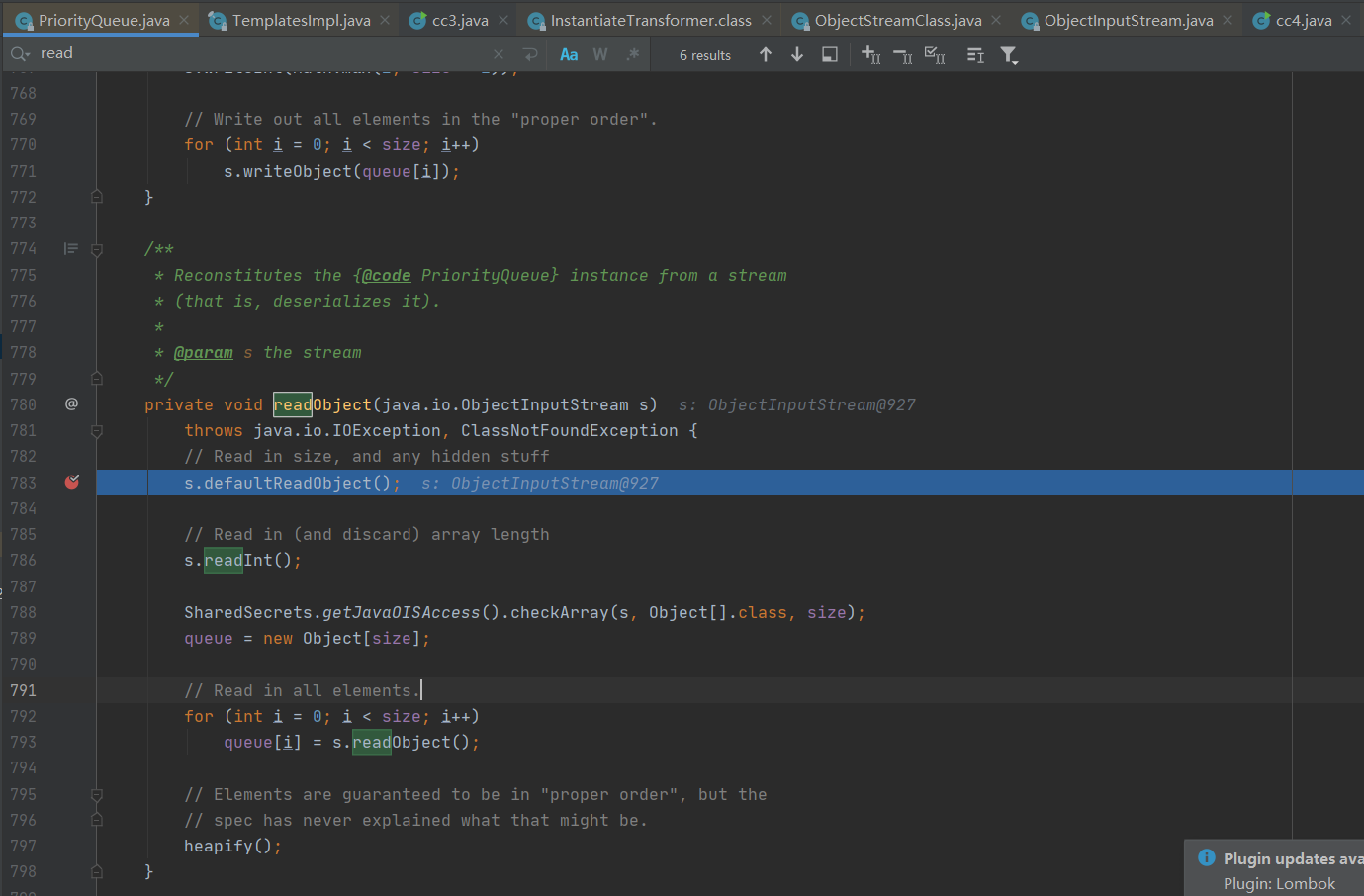Screen dimensions: 1364x896
Task: Clear the search text with X
Action: point(499,55)
